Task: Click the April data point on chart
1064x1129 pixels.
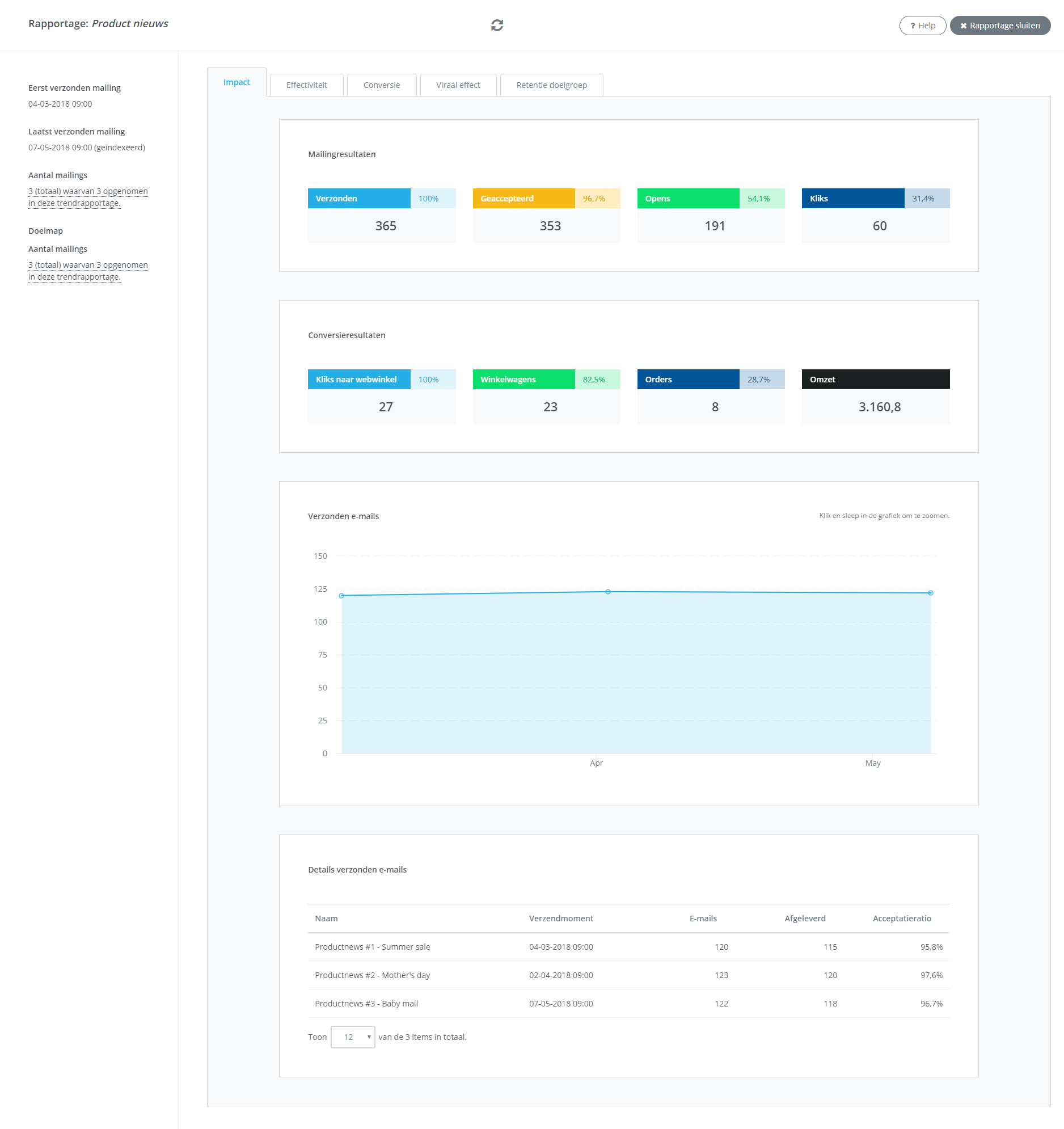Action: tap(607, 592)
